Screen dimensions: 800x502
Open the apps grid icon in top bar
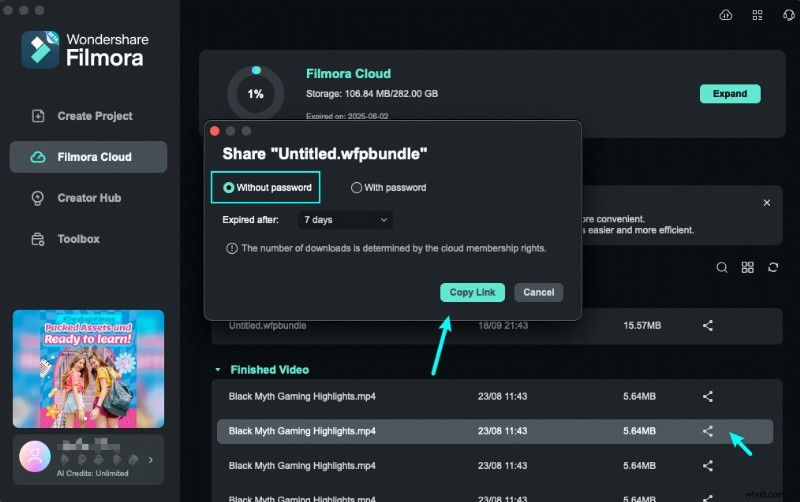click(757, 15)
